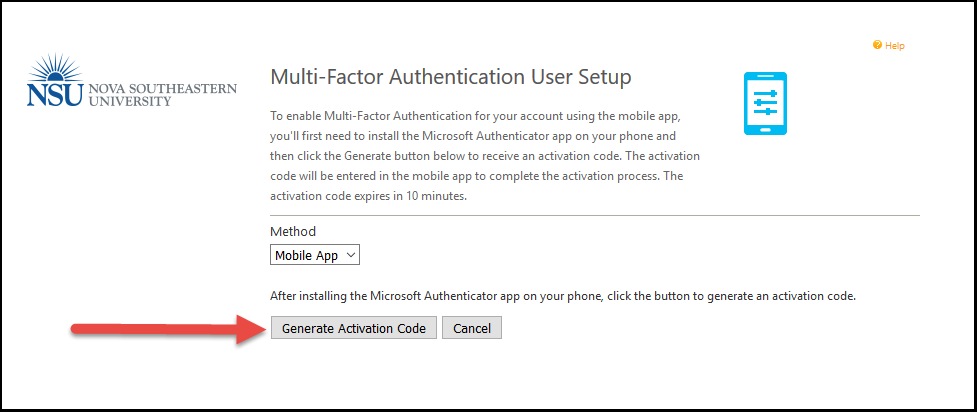
Task: Click the orange Help question mark icon
Action: [877, 46]
